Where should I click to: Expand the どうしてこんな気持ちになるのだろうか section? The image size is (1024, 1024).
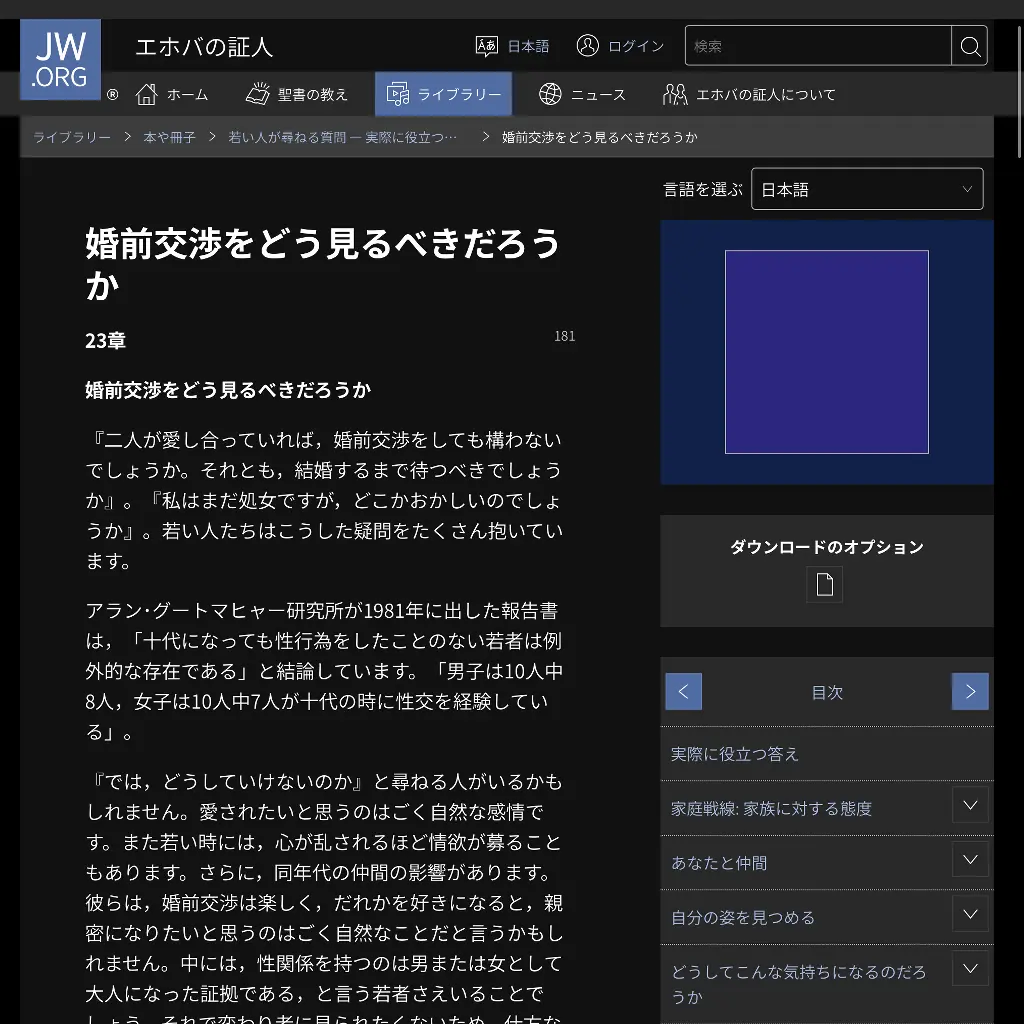click(x=969, y=968)
